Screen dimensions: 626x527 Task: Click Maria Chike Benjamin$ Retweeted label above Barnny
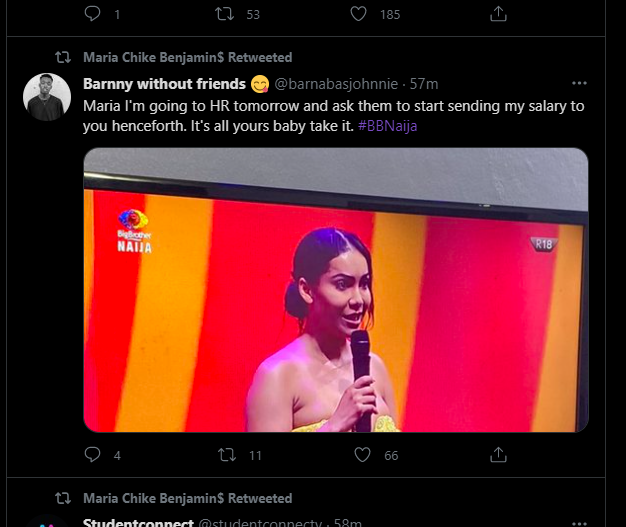[x=188, y=57]
